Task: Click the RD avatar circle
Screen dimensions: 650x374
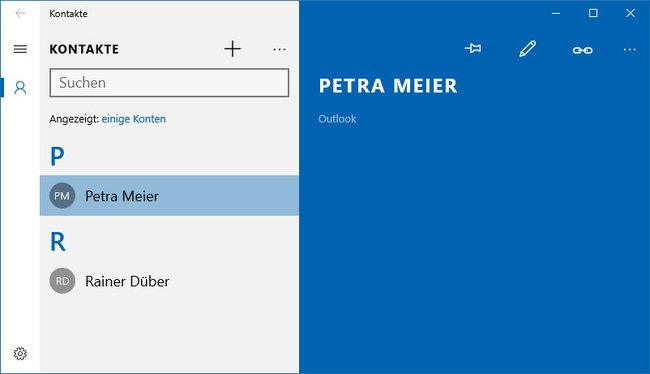Action: pyautogui.click(x=62, y=281)
